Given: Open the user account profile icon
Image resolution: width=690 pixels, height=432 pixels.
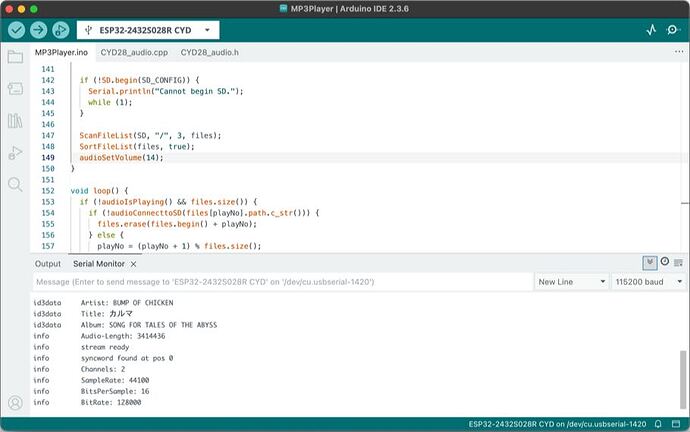Looking at the screenshot, I should (15, 403).
